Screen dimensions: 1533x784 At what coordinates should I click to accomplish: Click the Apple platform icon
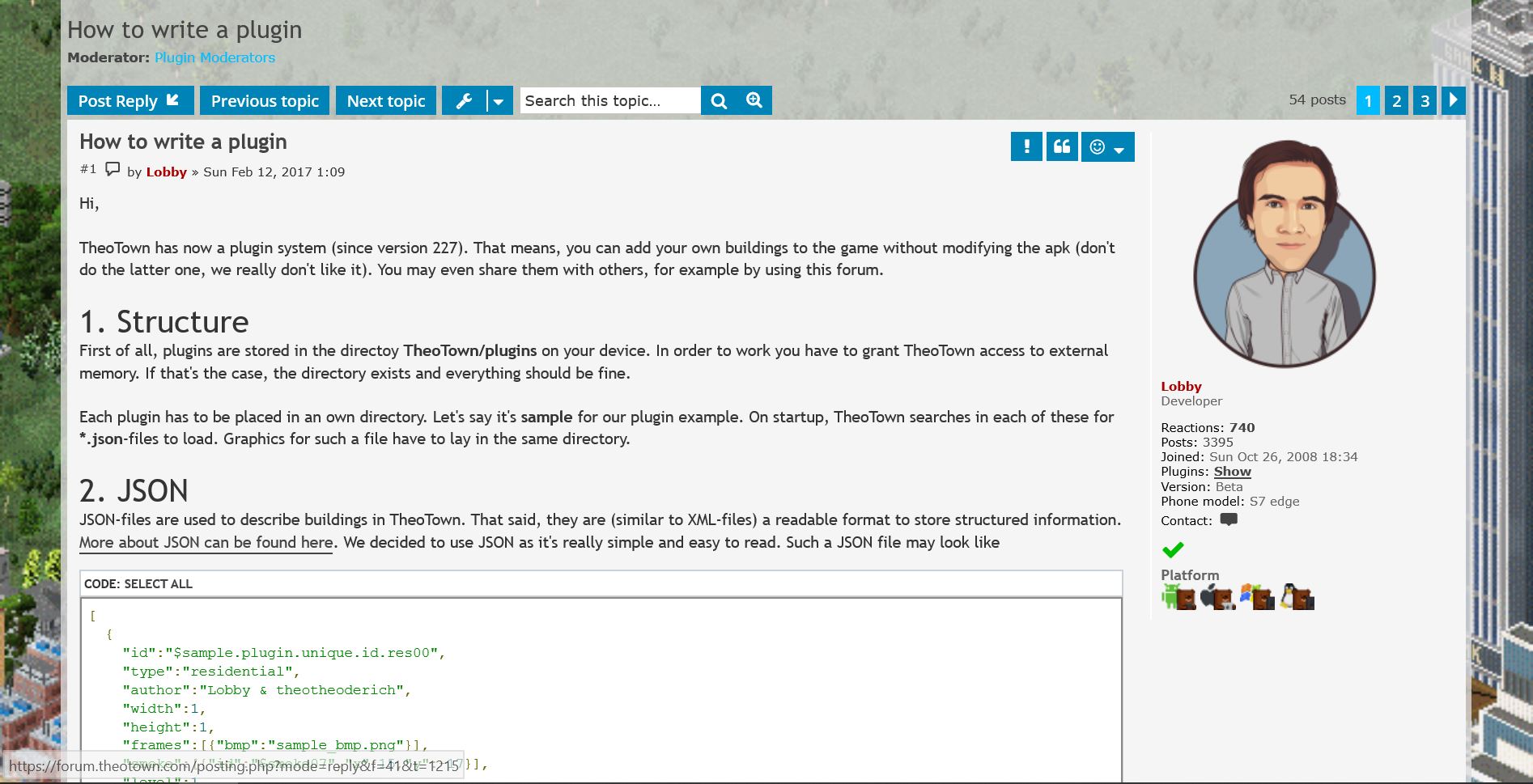point(1217,597)
